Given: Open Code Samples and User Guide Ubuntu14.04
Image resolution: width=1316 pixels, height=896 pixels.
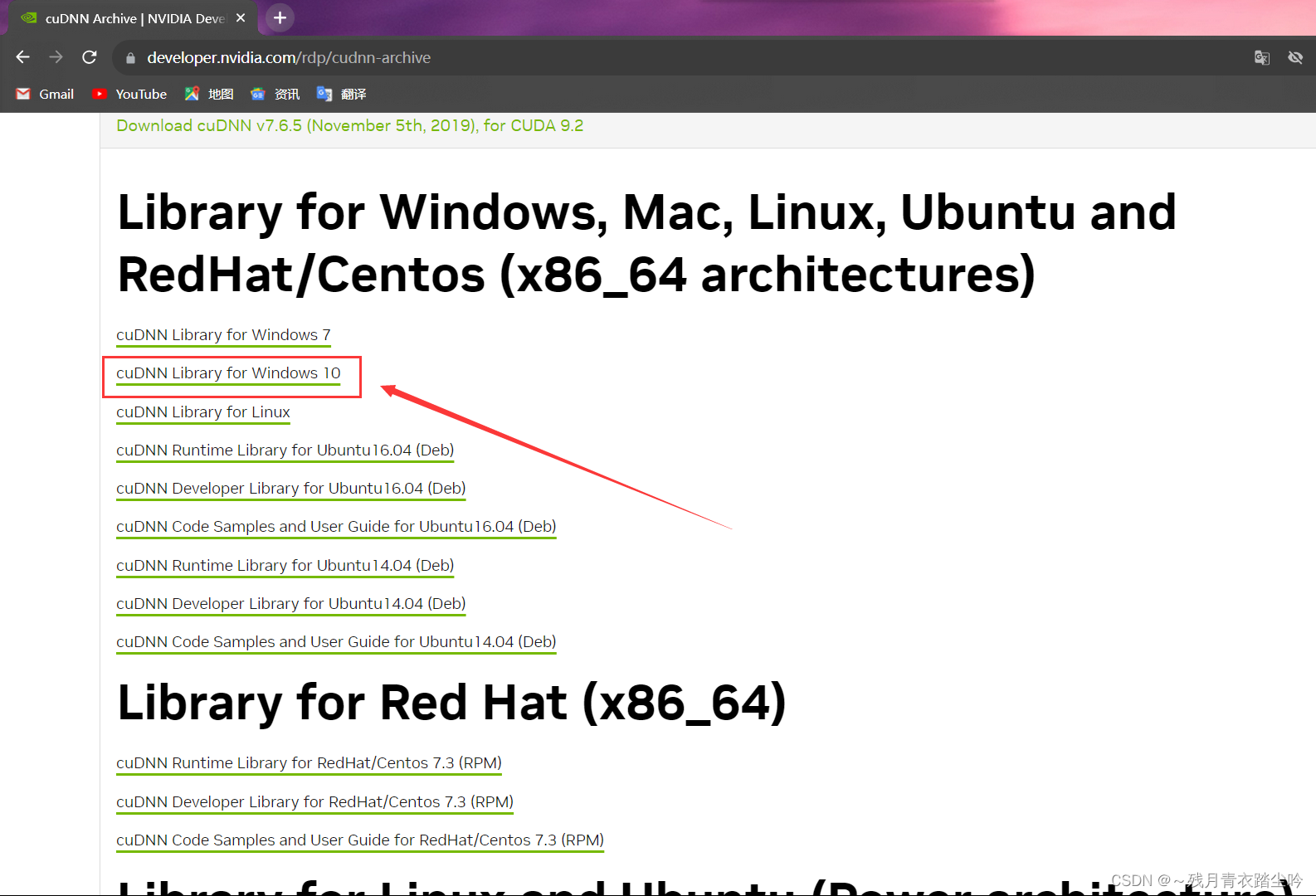Looking at the screenshot, I should pos(336,642).
